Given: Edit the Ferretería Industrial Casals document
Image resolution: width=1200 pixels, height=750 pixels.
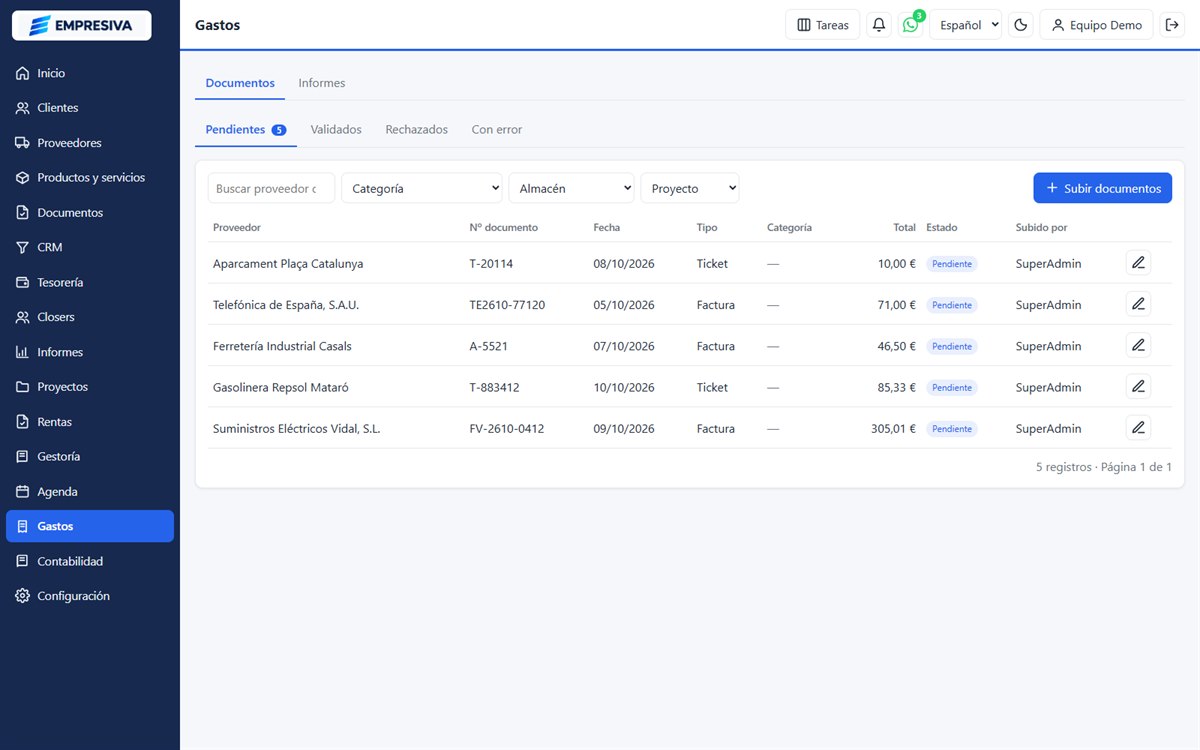Looking at the screenshot, I should pos(1138,345).
